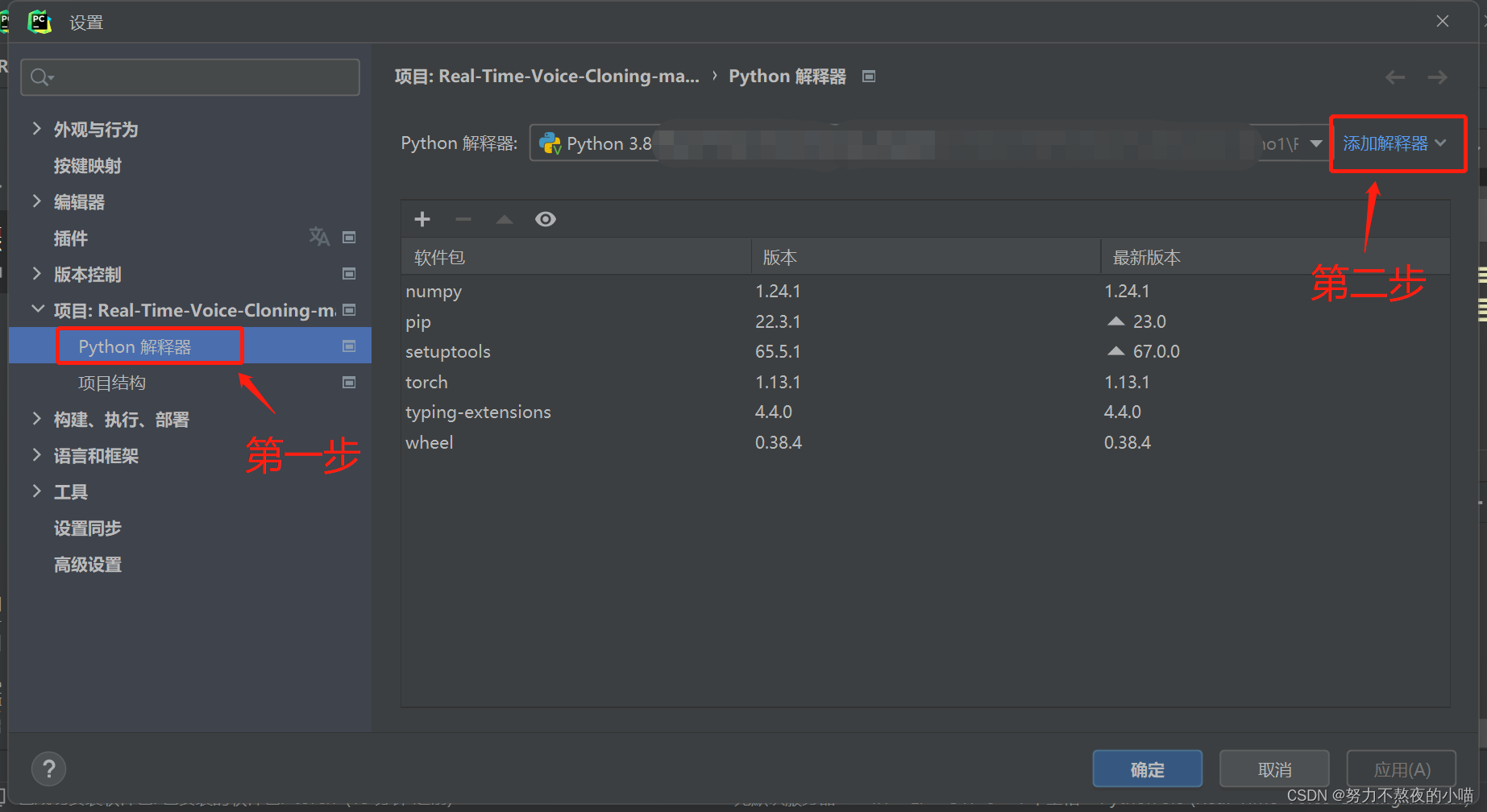Image resolution: width=1487 pixels, height=812 pixels.
Task: Click the uninstall package minus icon
Action: pos(463,219)
